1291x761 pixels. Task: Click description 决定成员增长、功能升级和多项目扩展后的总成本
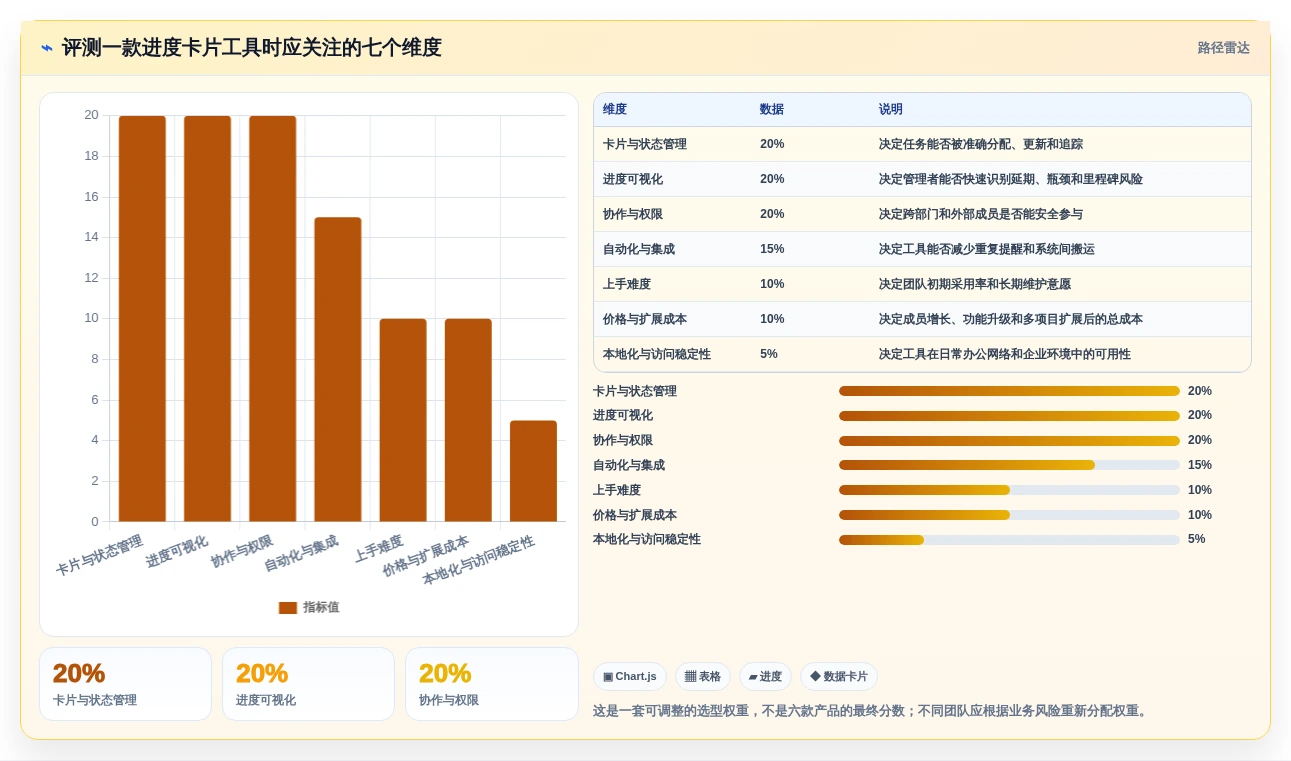click(1011, 319)
